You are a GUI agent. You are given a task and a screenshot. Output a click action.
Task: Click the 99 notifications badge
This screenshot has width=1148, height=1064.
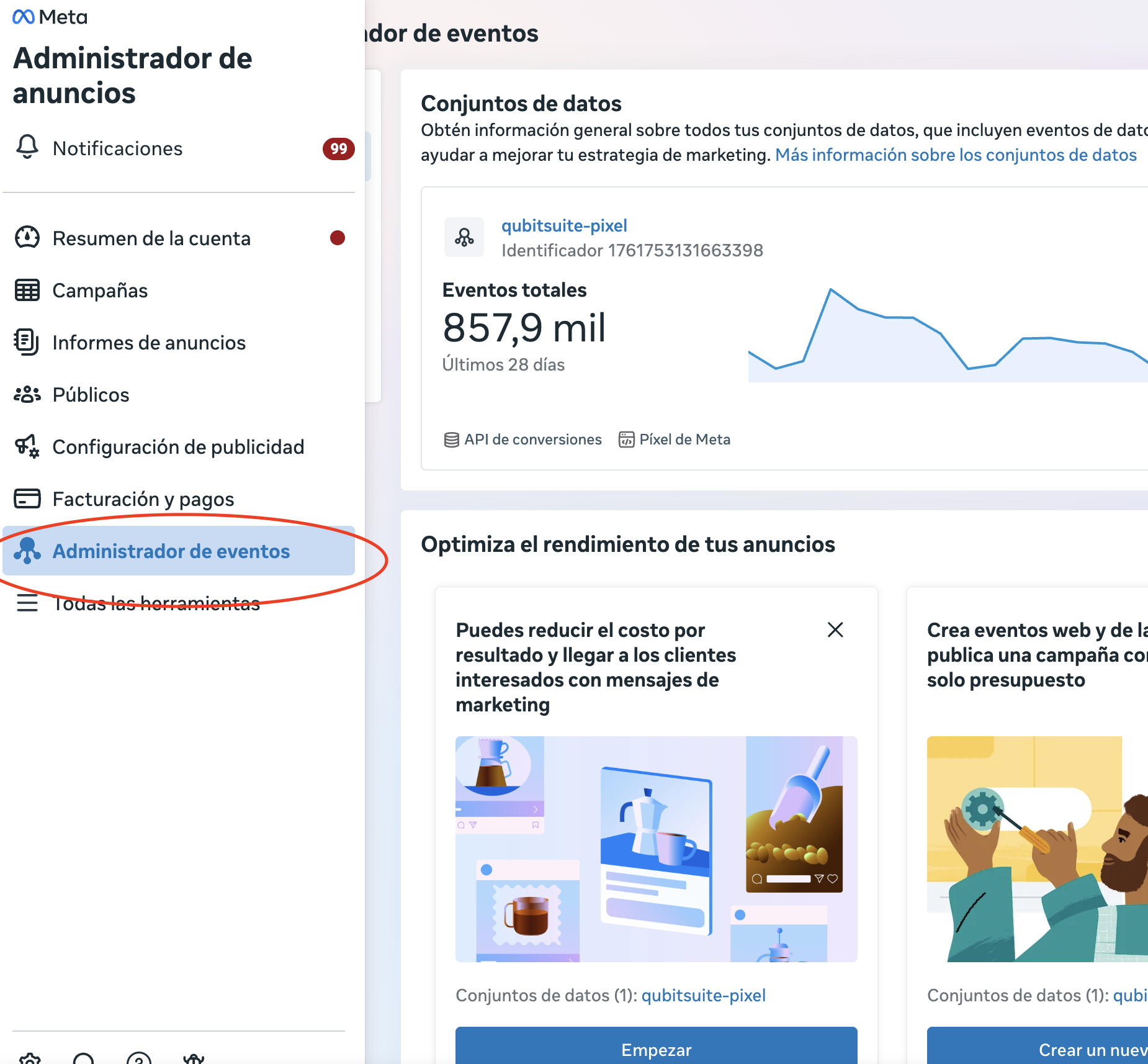[338, 149]
